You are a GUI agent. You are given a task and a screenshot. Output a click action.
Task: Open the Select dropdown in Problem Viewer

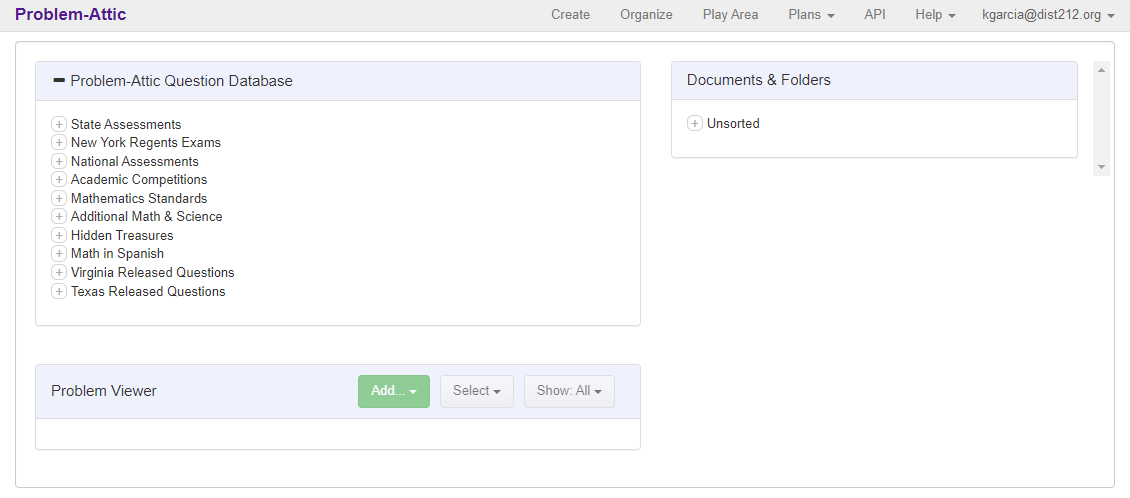[x=476, y=391]
